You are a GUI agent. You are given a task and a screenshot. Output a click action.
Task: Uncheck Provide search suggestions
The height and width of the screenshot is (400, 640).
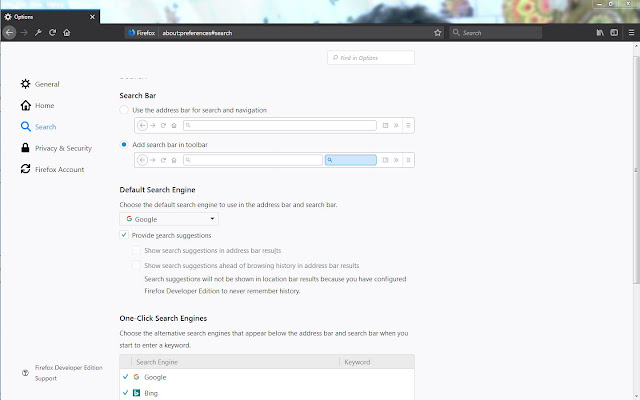click(x=124, y=235)
